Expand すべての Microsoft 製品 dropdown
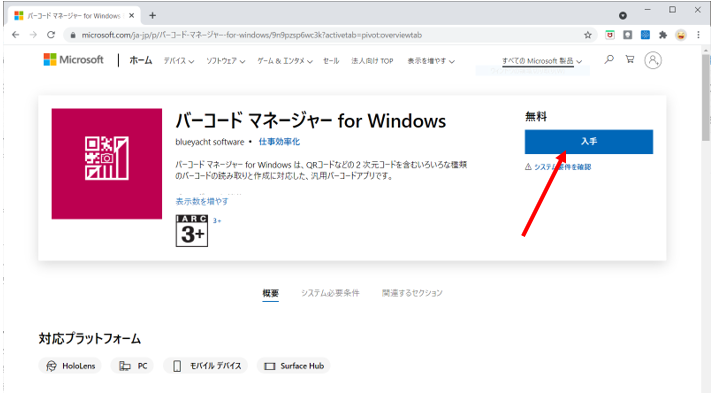713x393 pixels. click(542, 61)
